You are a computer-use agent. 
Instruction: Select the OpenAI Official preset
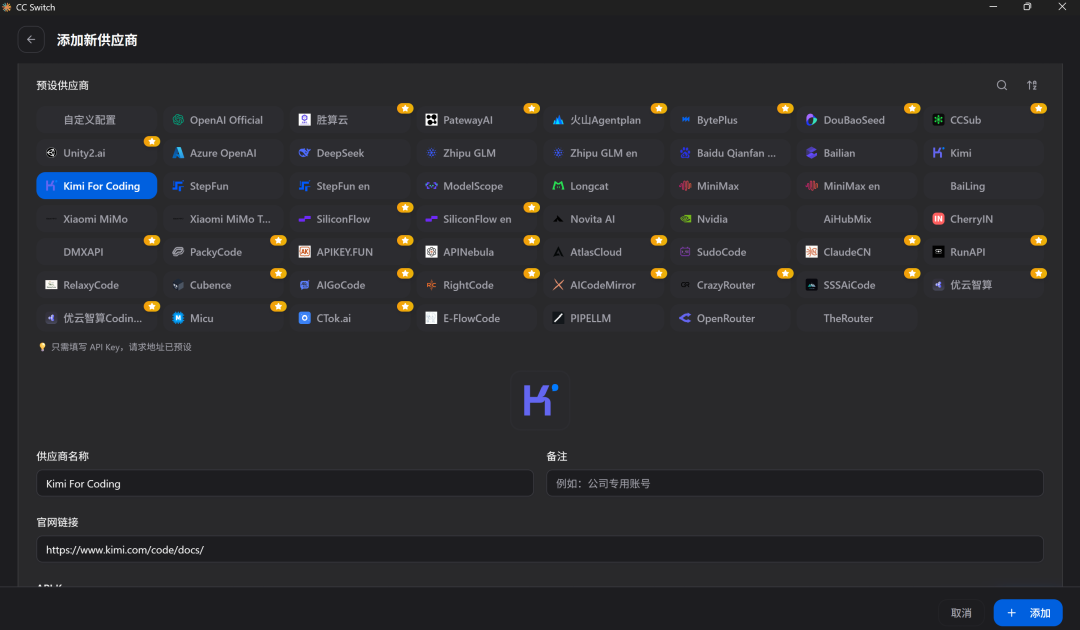tap(223, 120)
